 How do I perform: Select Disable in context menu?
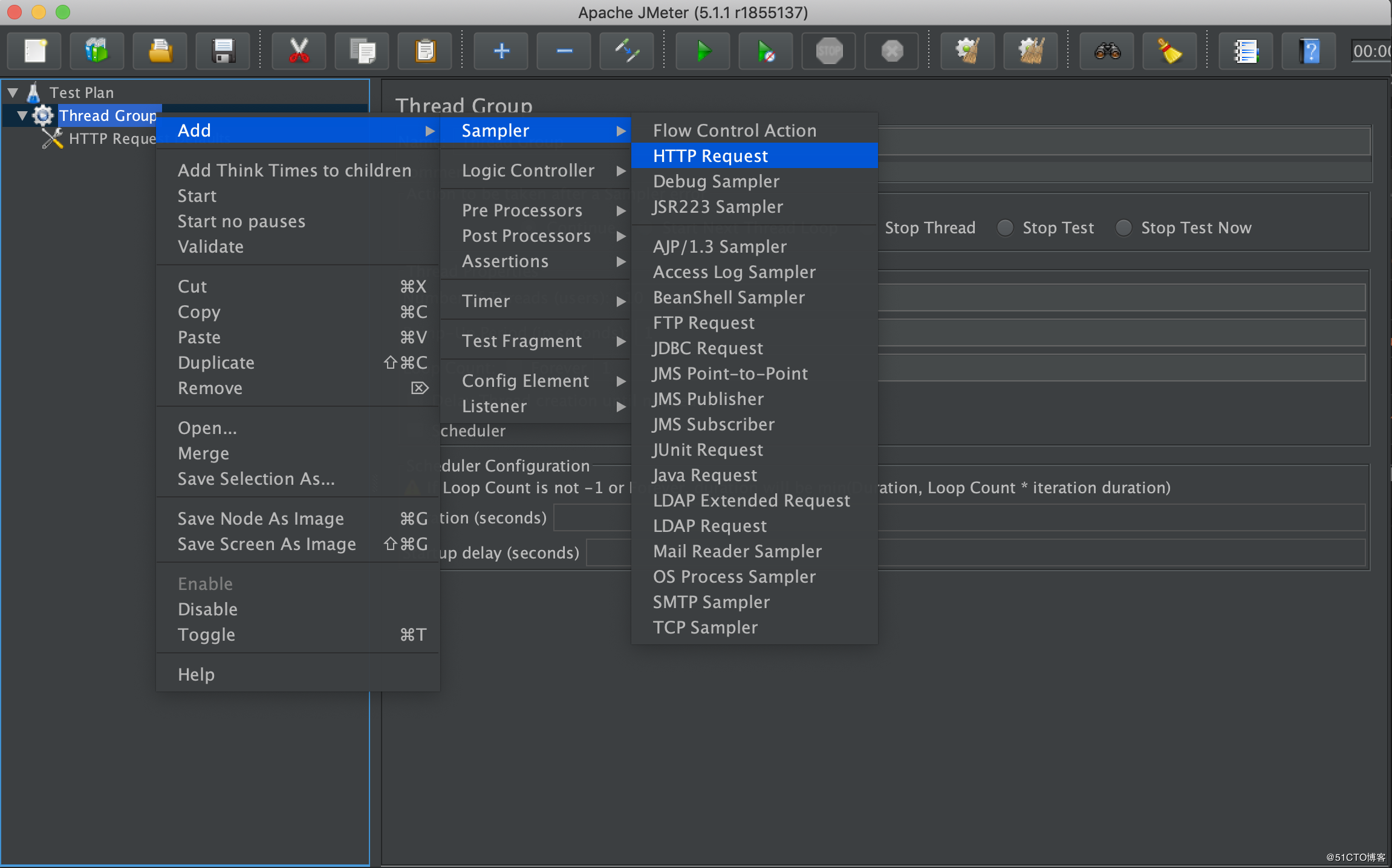tap(298, 609)
